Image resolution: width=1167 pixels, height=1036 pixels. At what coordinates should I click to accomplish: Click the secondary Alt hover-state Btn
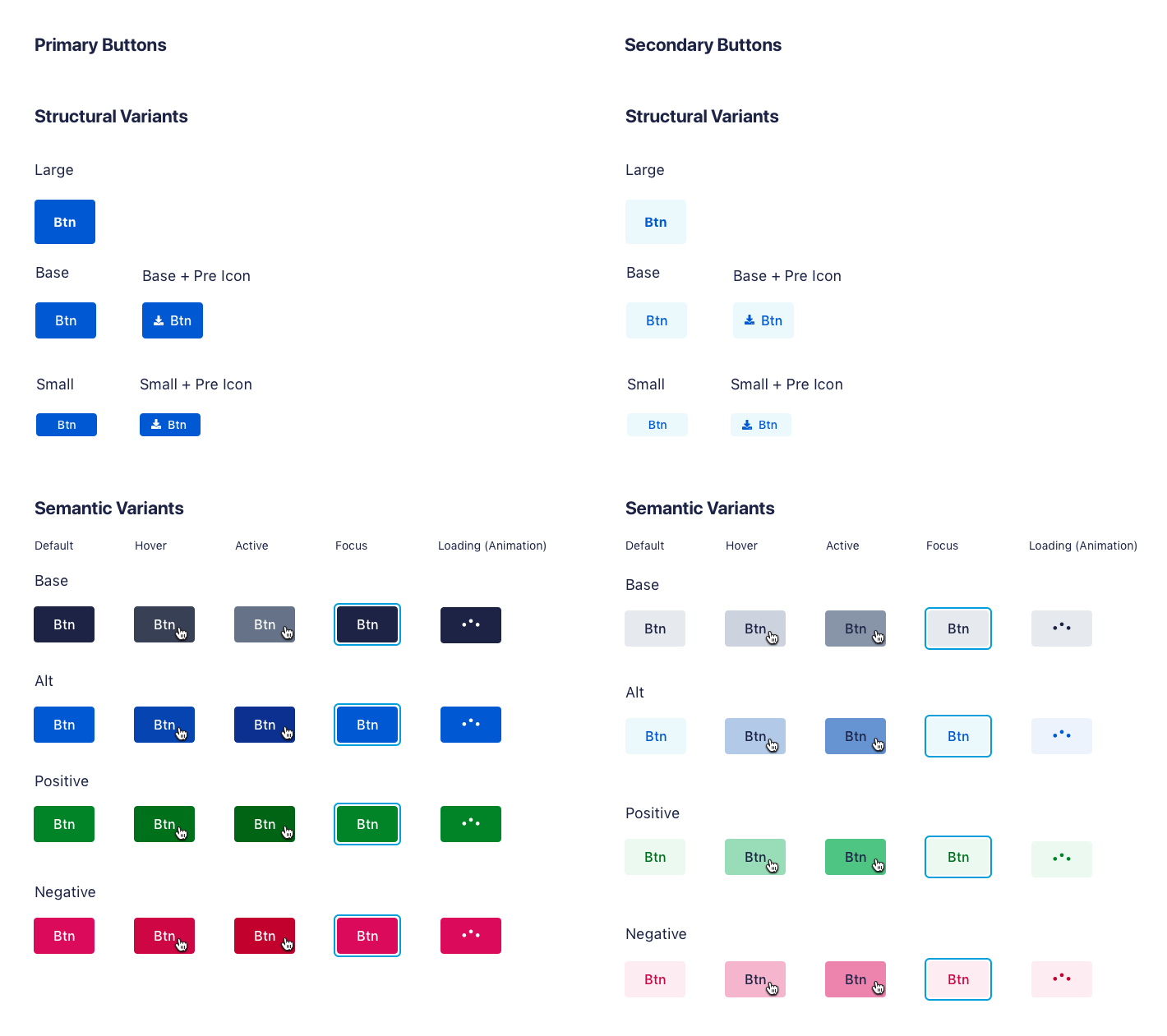click(755, 736)
